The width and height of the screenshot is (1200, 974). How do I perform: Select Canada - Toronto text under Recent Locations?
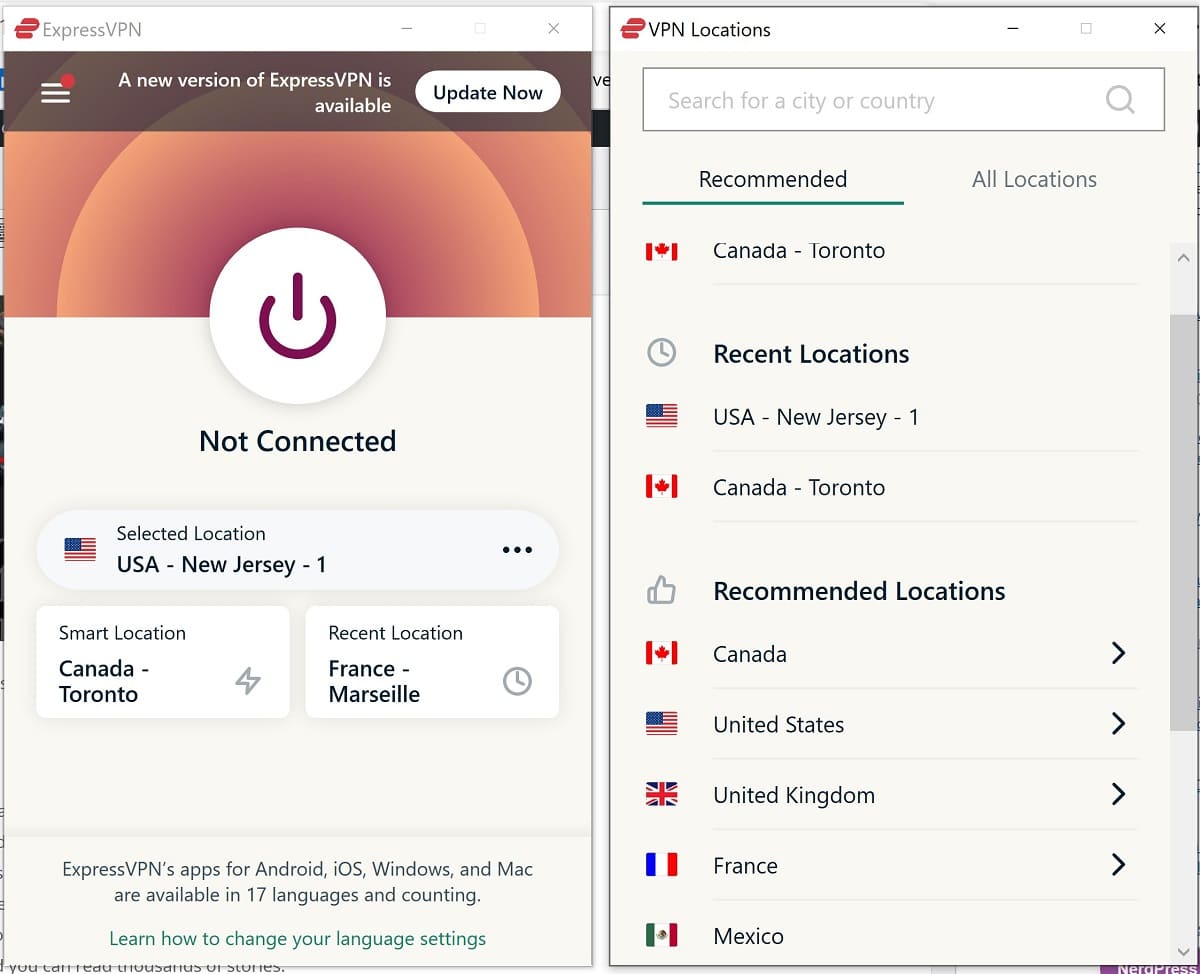(799, 488)
